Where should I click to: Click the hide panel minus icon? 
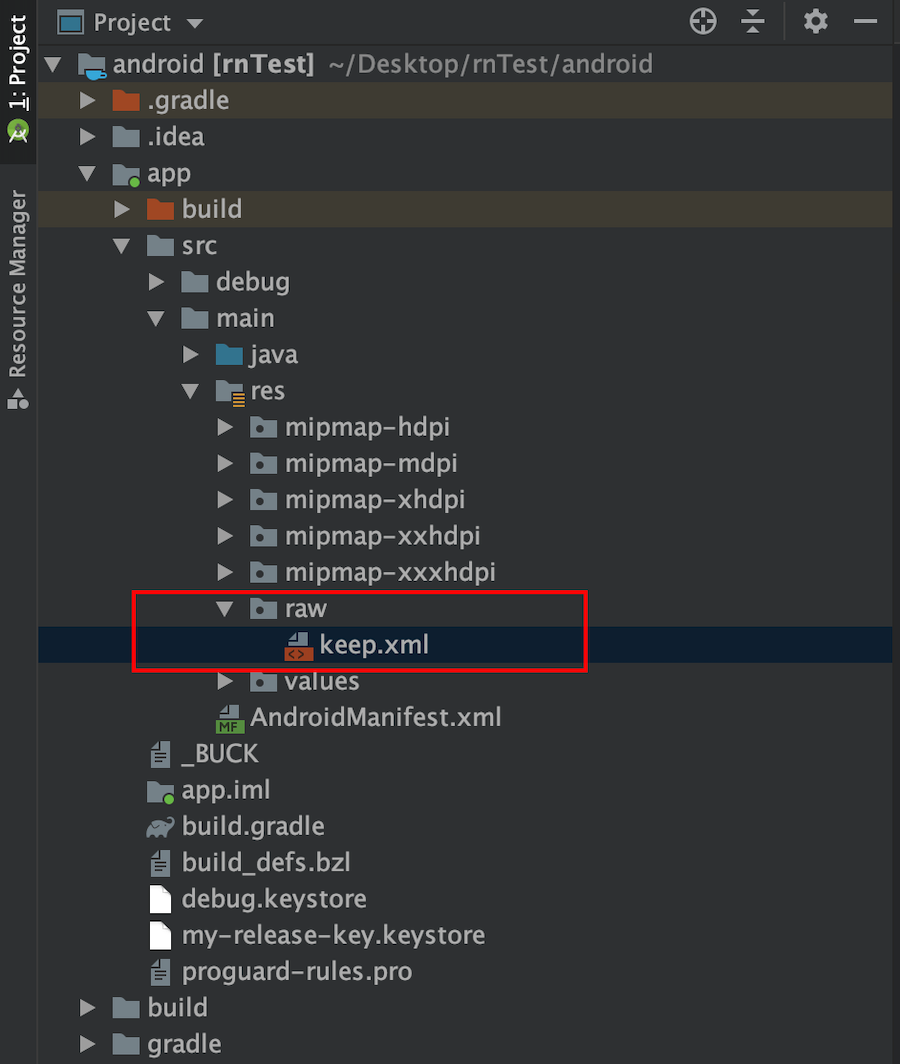(865, 21)
